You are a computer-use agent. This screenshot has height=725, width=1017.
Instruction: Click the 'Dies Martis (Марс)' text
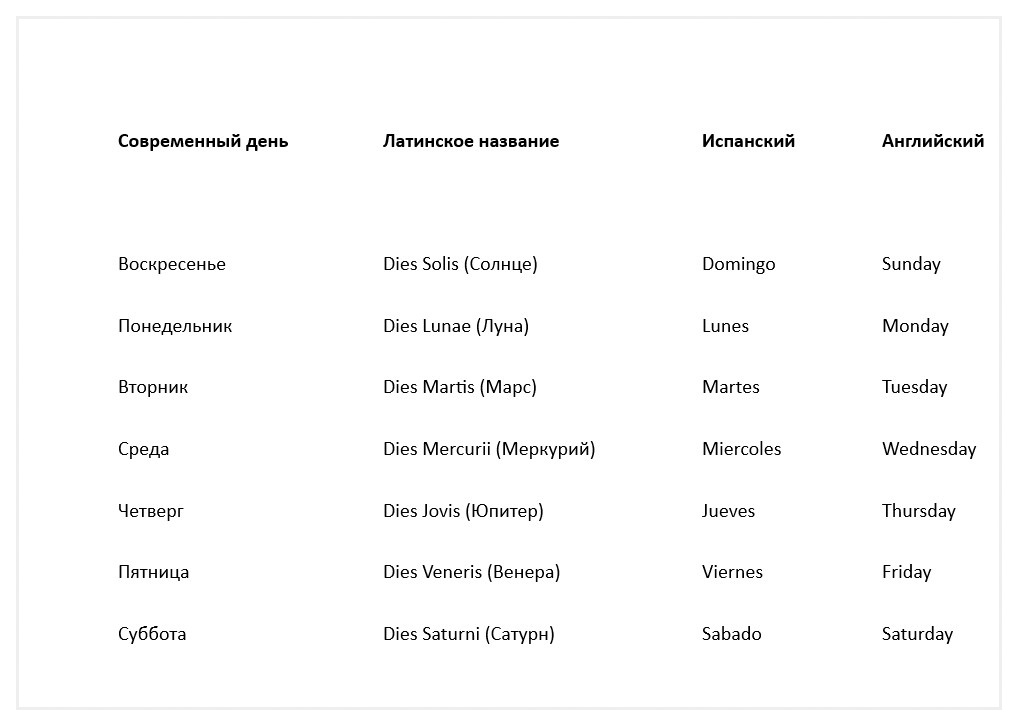click(x=460, y=387)
